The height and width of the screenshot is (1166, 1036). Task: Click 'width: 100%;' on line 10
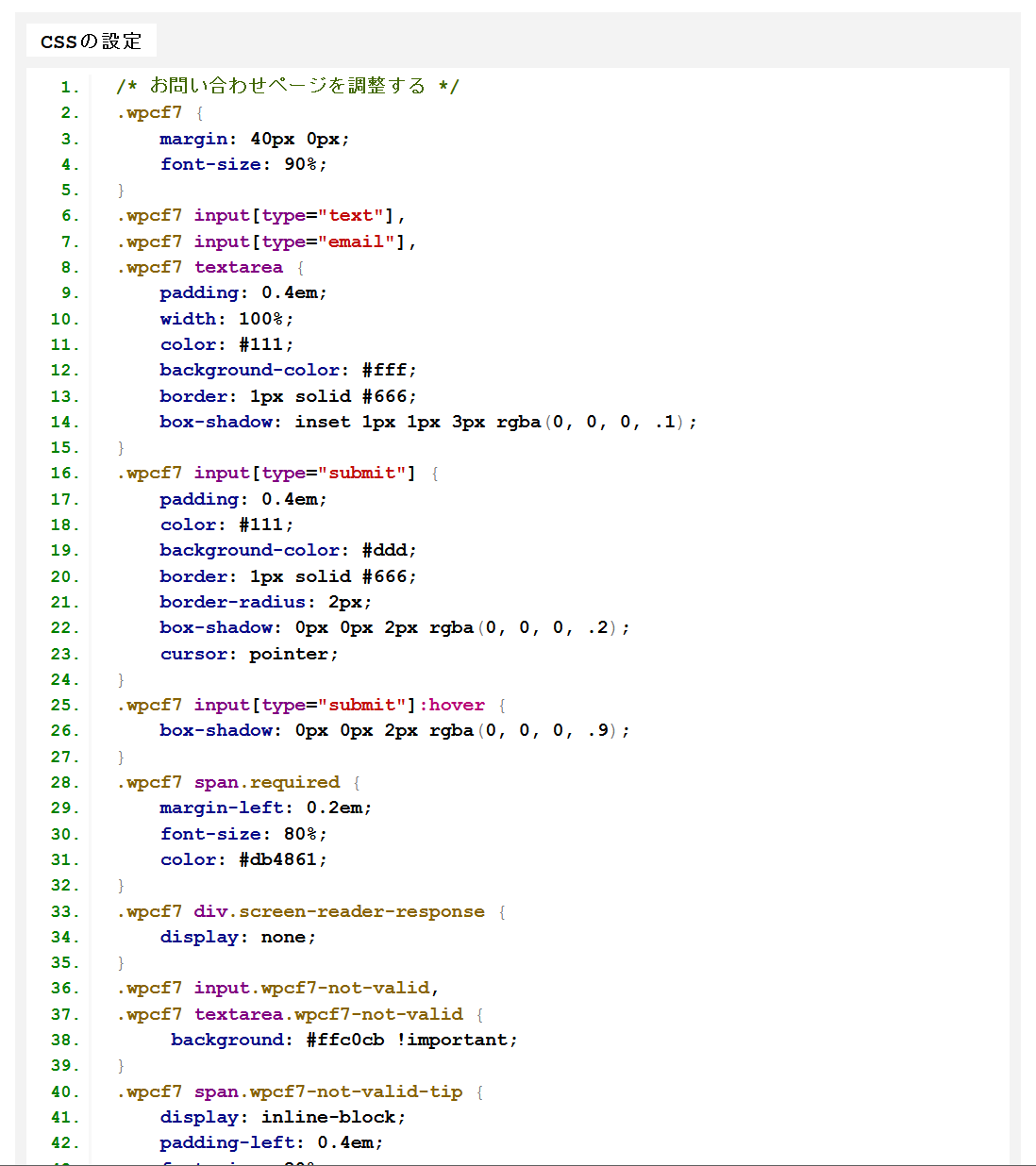[x=226, y=319]
